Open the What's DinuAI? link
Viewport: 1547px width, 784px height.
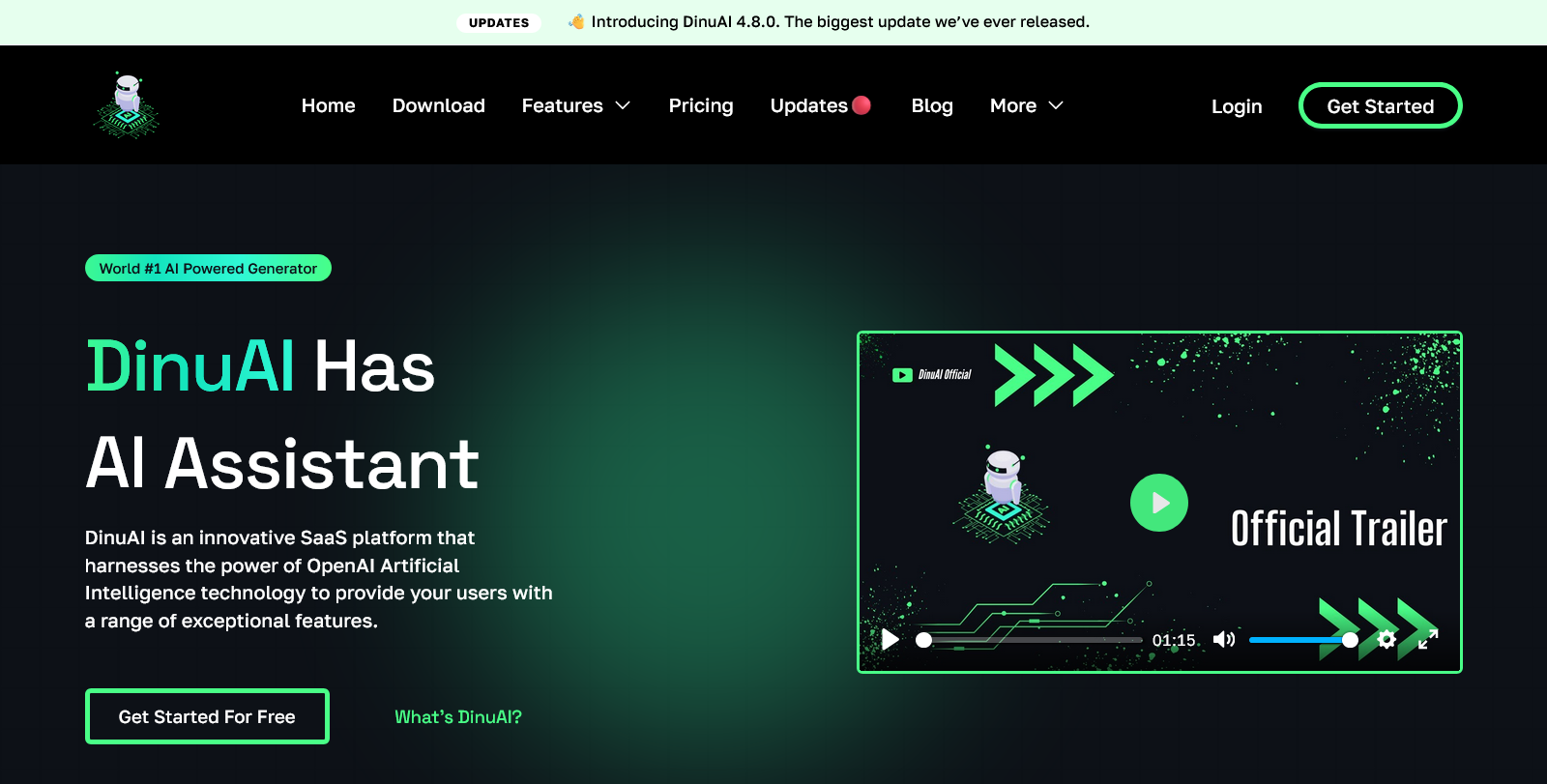(x=458, y=716)
